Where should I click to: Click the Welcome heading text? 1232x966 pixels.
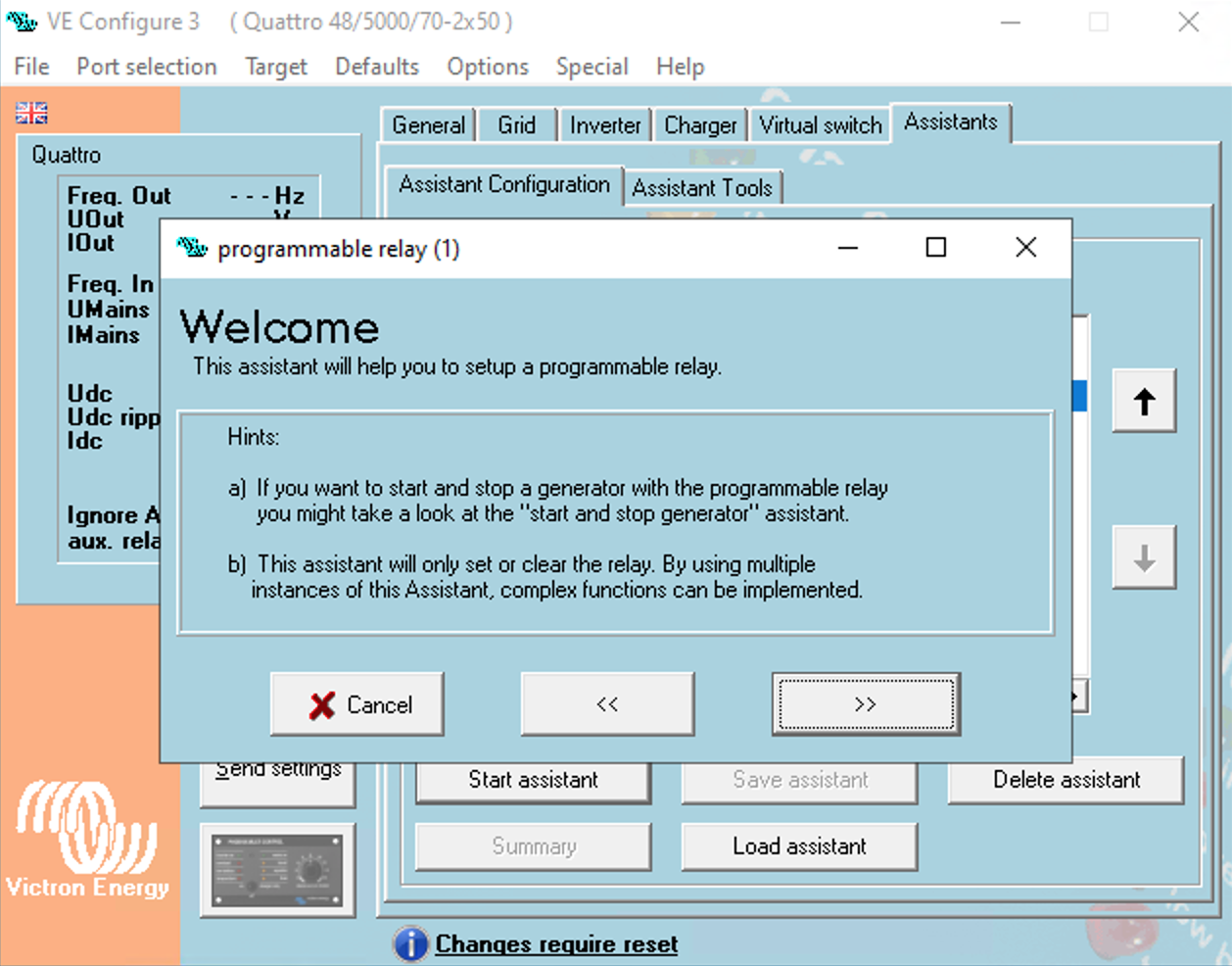tap(280, 327)
